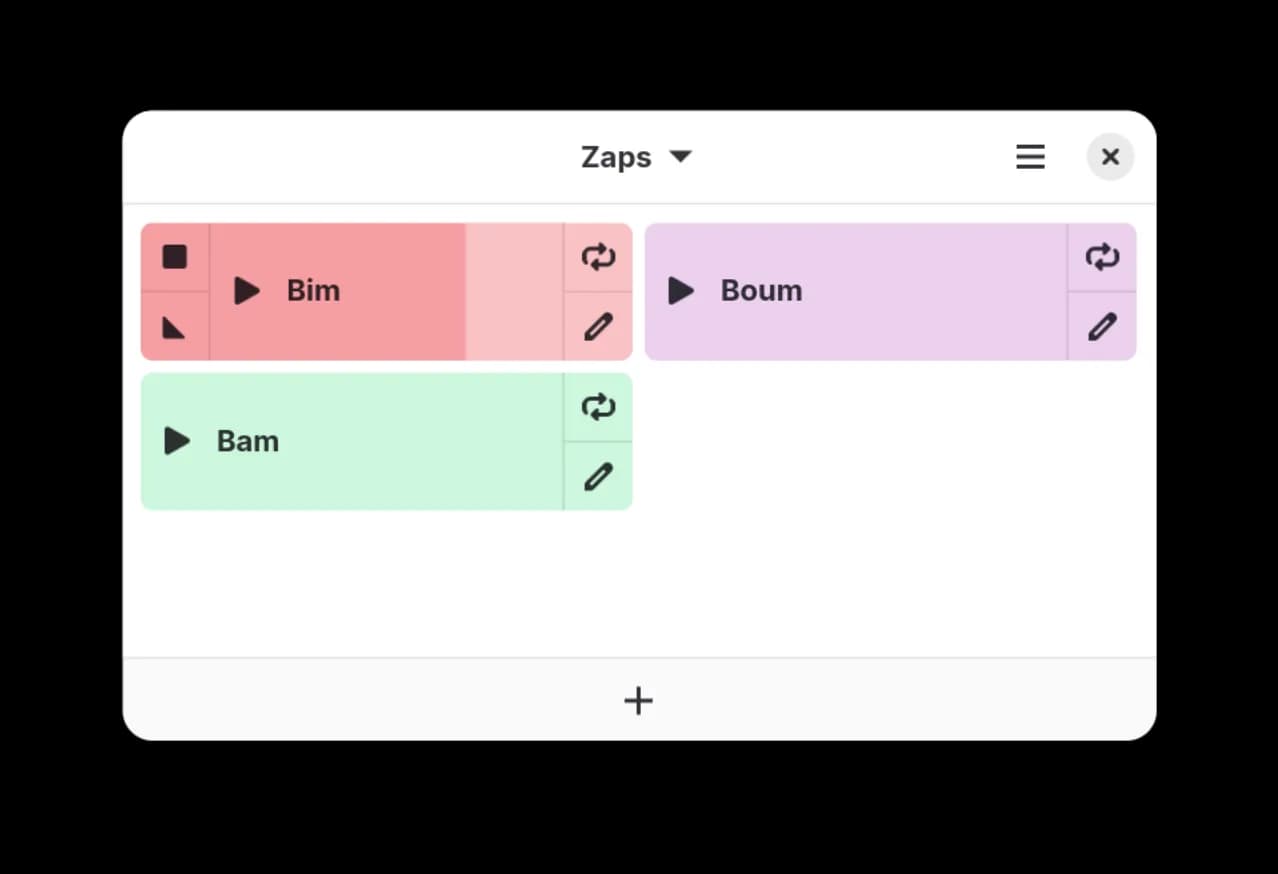
Task: Open the hamburger main menu
Action: click(x=1030, y=157)
